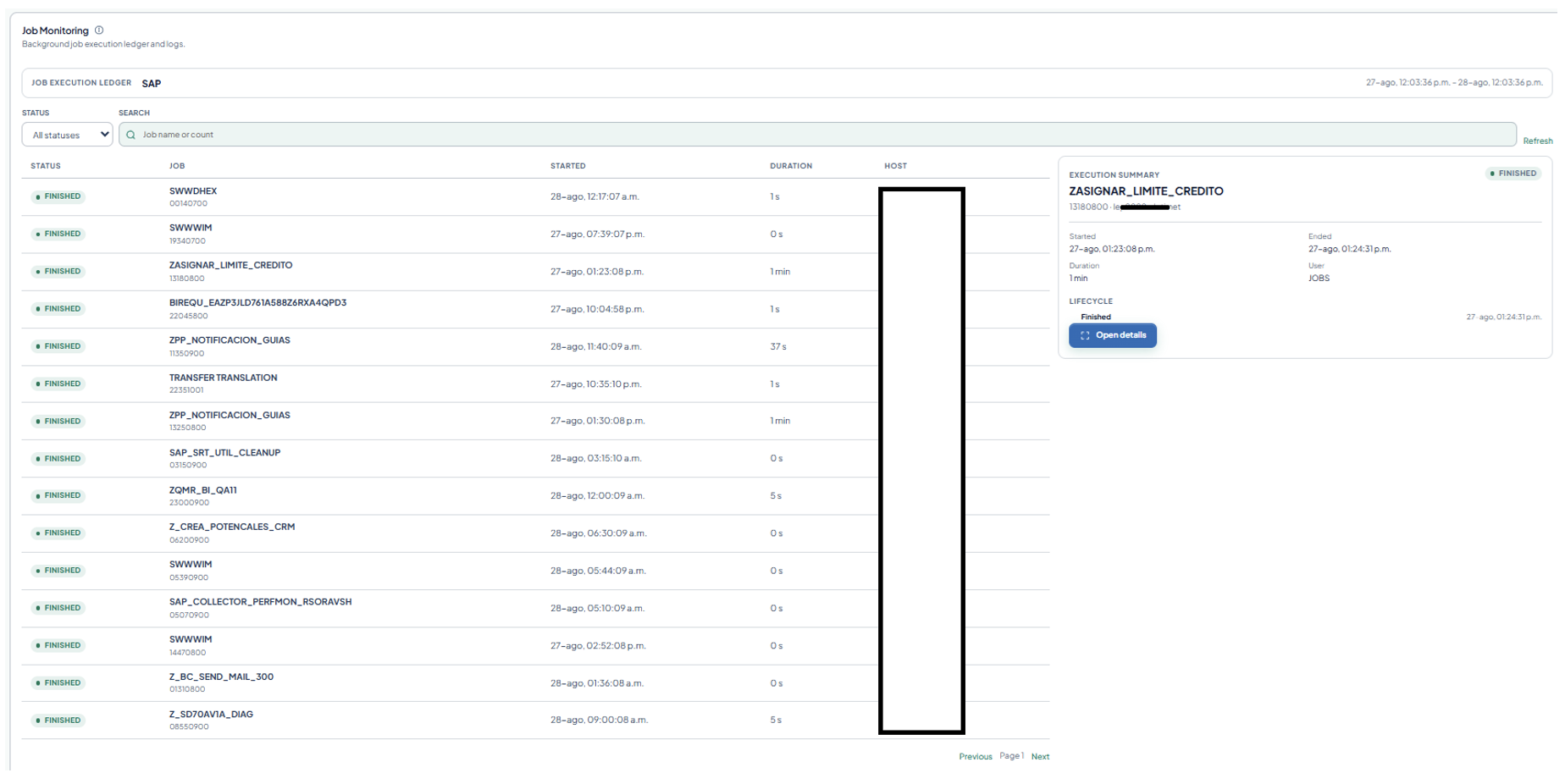Click the STARTED column header
Viewport: 1565px width, 784px height.
[567, 166]
